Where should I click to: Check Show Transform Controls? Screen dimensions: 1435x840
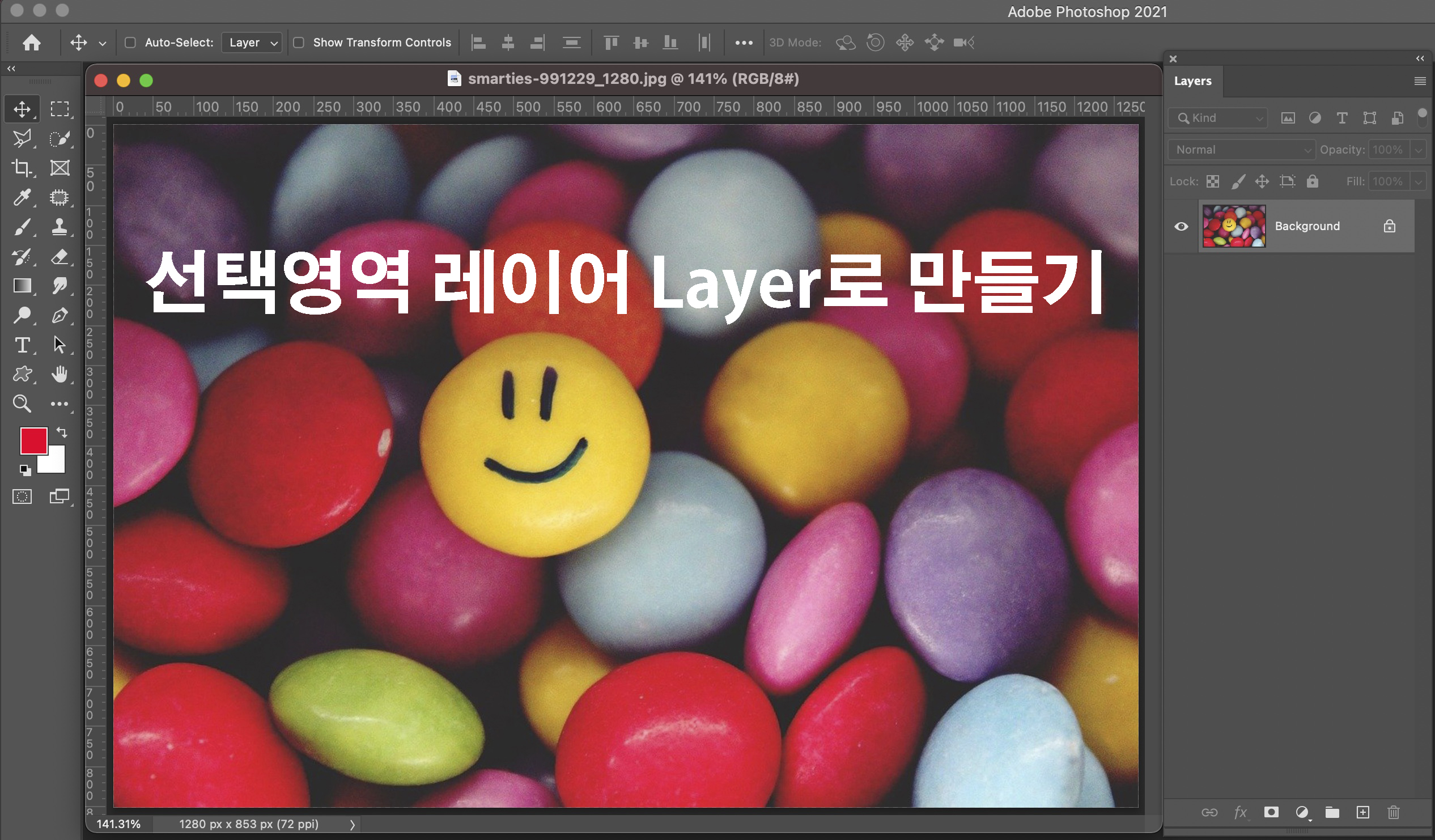298,43
